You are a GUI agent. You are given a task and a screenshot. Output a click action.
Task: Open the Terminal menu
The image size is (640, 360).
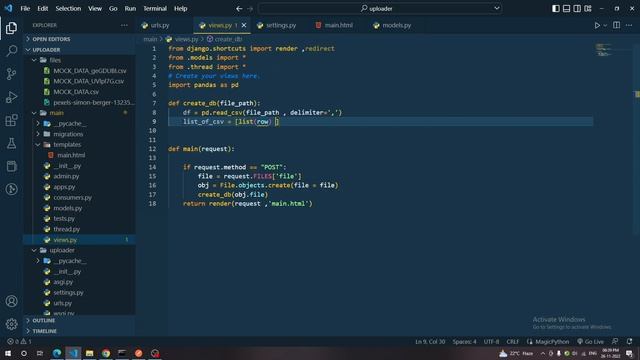coord(155,9)
